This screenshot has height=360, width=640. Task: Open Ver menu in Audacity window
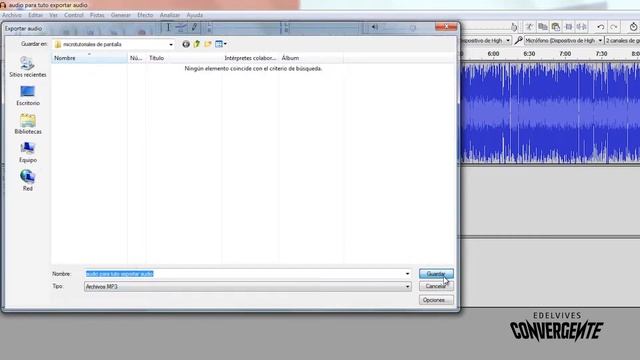click(x=53, y=15)
